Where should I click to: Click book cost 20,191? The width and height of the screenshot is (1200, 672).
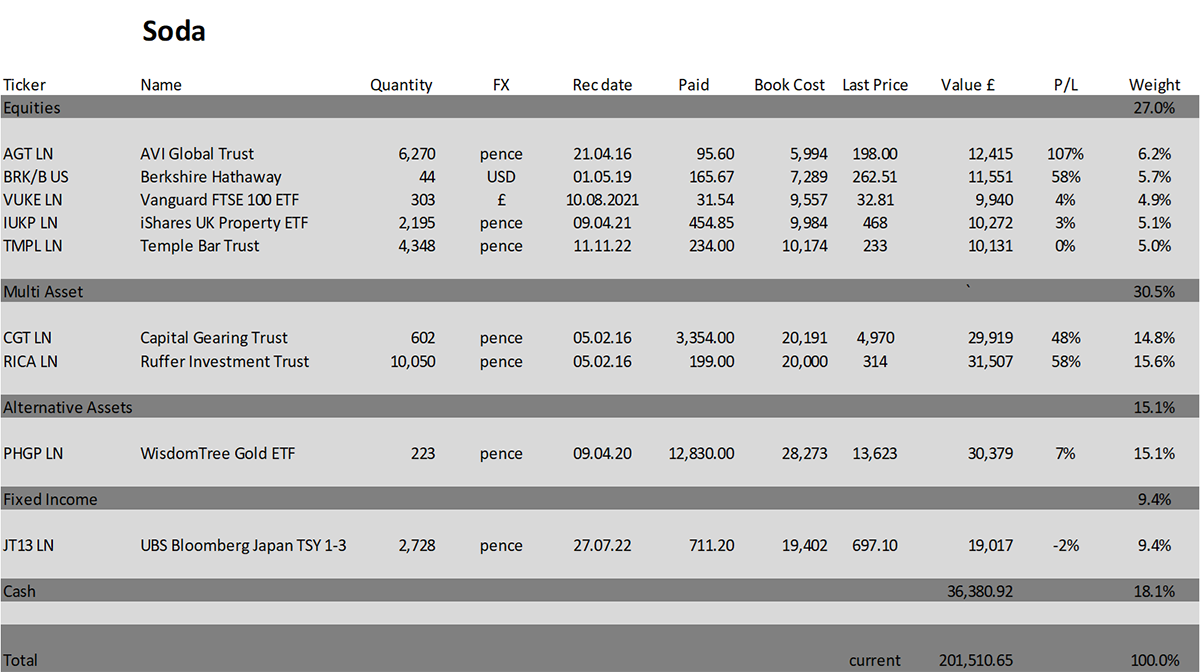805,338
